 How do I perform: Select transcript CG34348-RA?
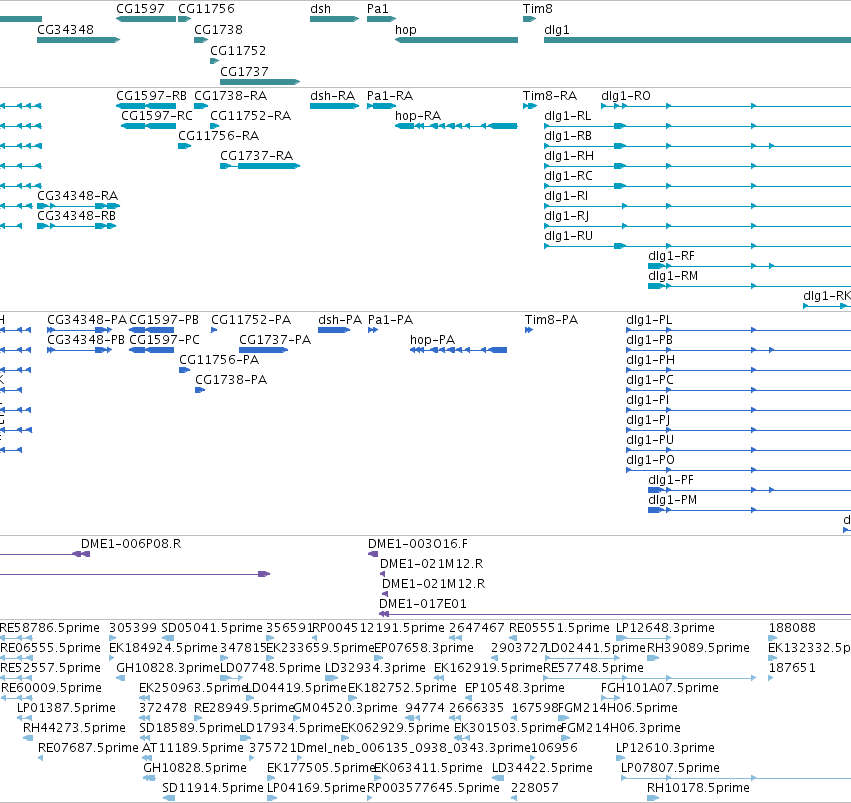(77, 196)
